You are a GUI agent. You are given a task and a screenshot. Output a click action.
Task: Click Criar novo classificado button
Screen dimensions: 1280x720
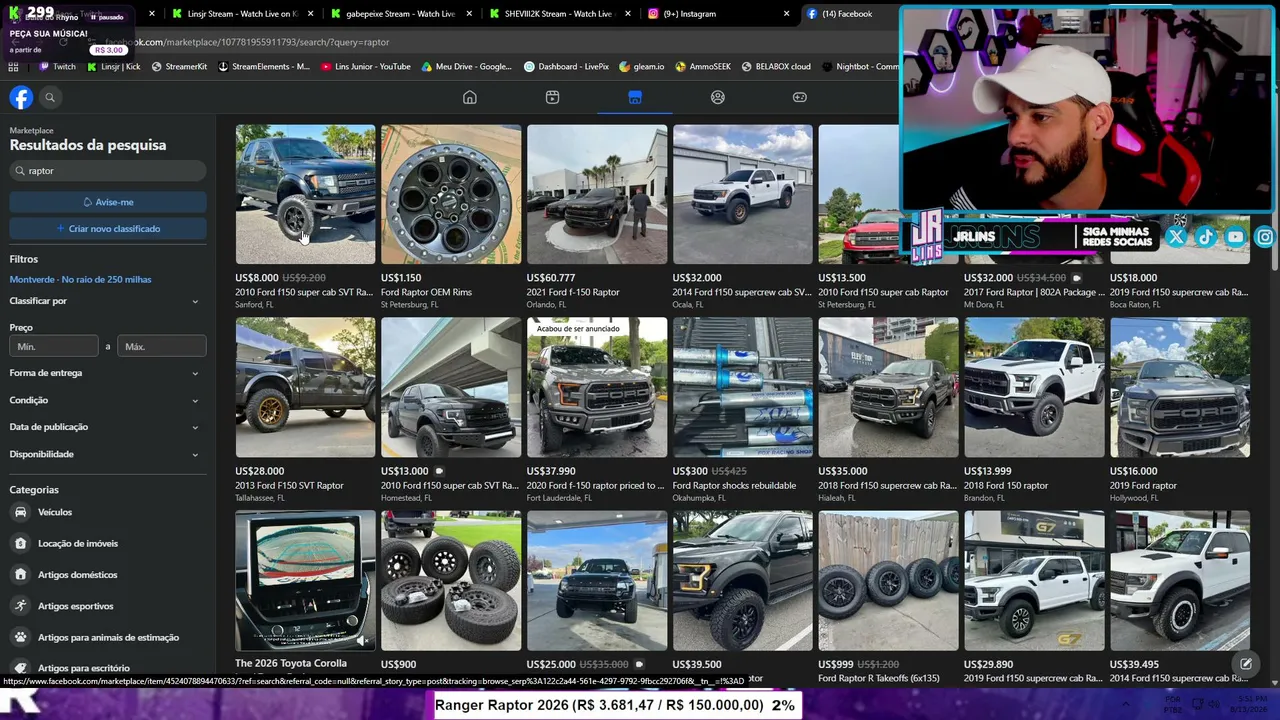108,229
